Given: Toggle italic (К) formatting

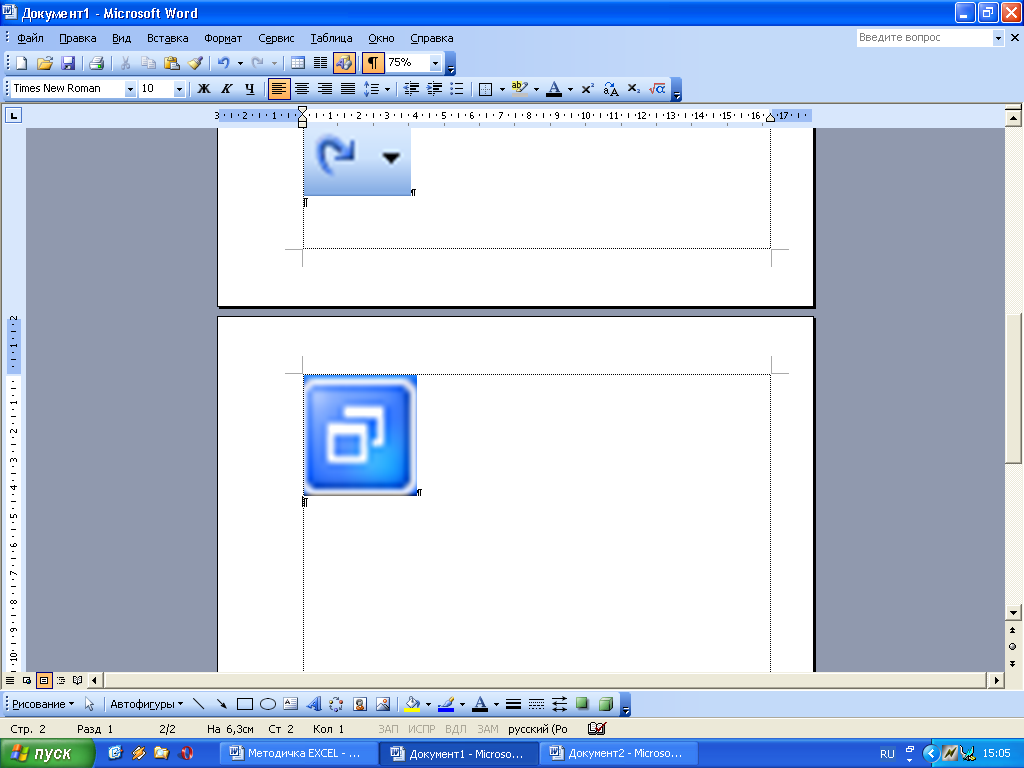Looking at the screenshot, I should pos(227,89).
